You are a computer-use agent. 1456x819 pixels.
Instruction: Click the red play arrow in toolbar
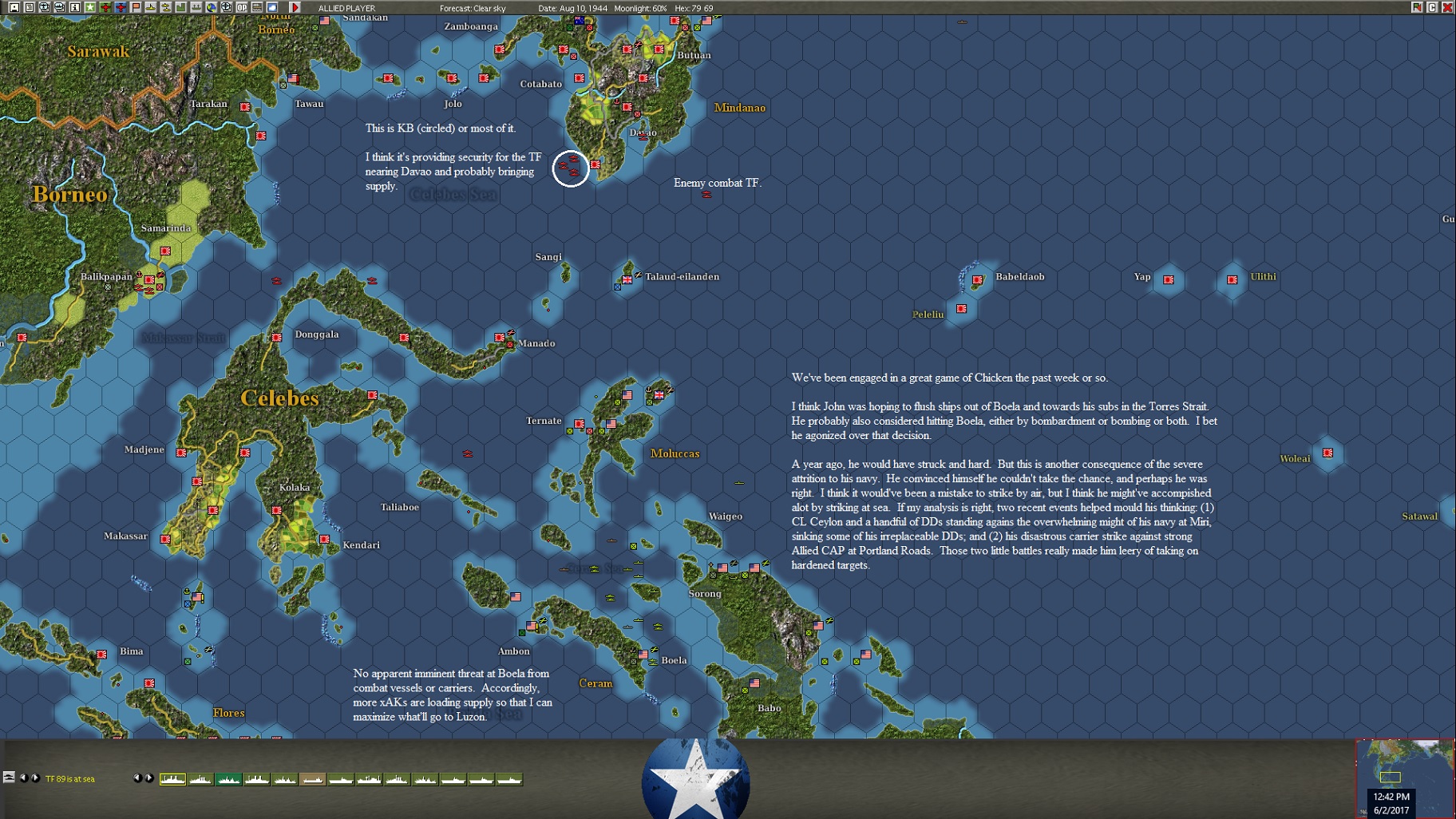point(295,7)
